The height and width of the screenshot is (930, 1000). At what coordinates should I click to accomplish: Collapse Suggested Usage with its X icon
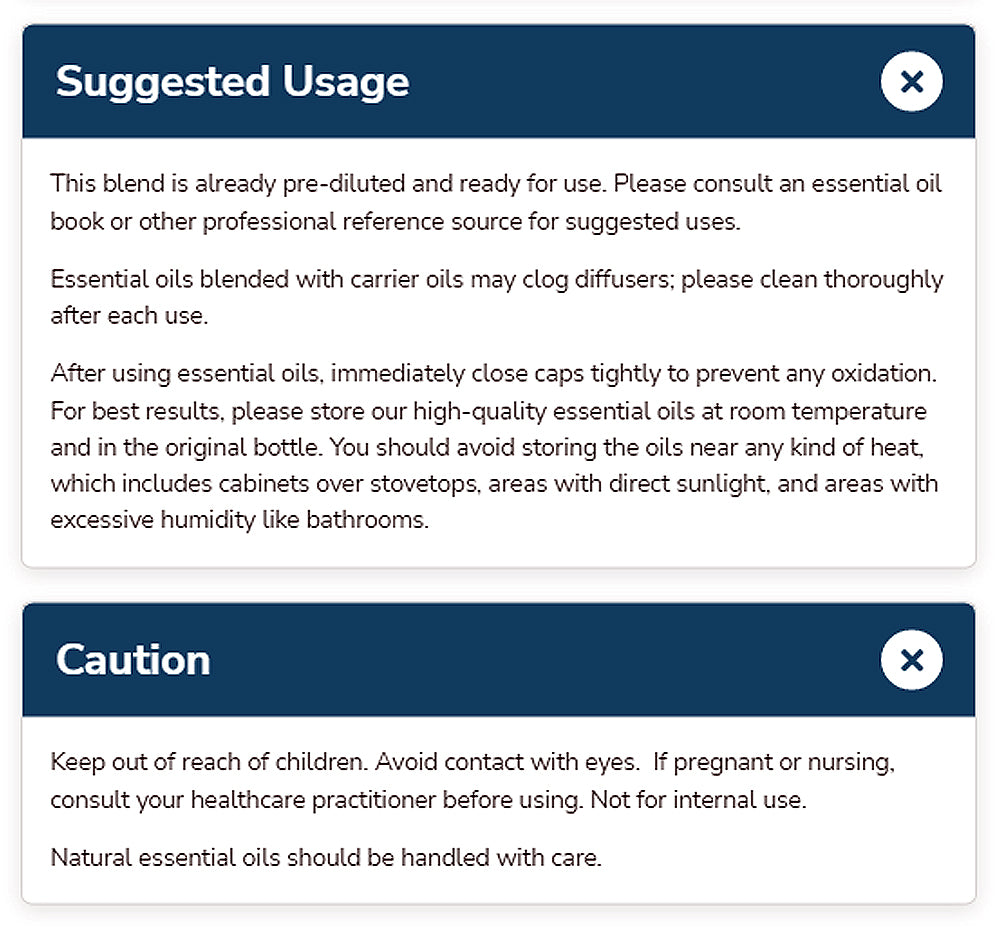point(911,81)
